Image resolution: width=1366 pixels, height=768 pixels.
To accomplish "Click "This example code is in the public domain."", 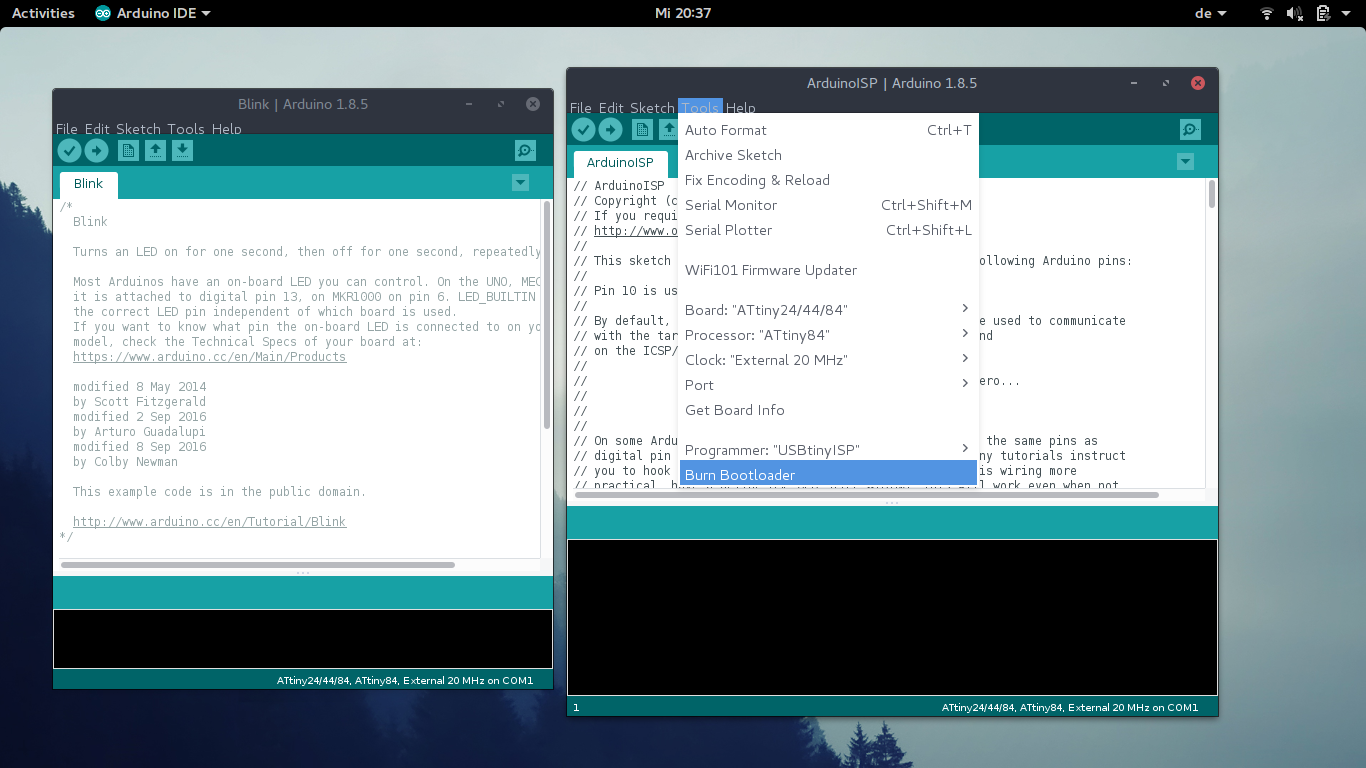I will click(219, 492).
